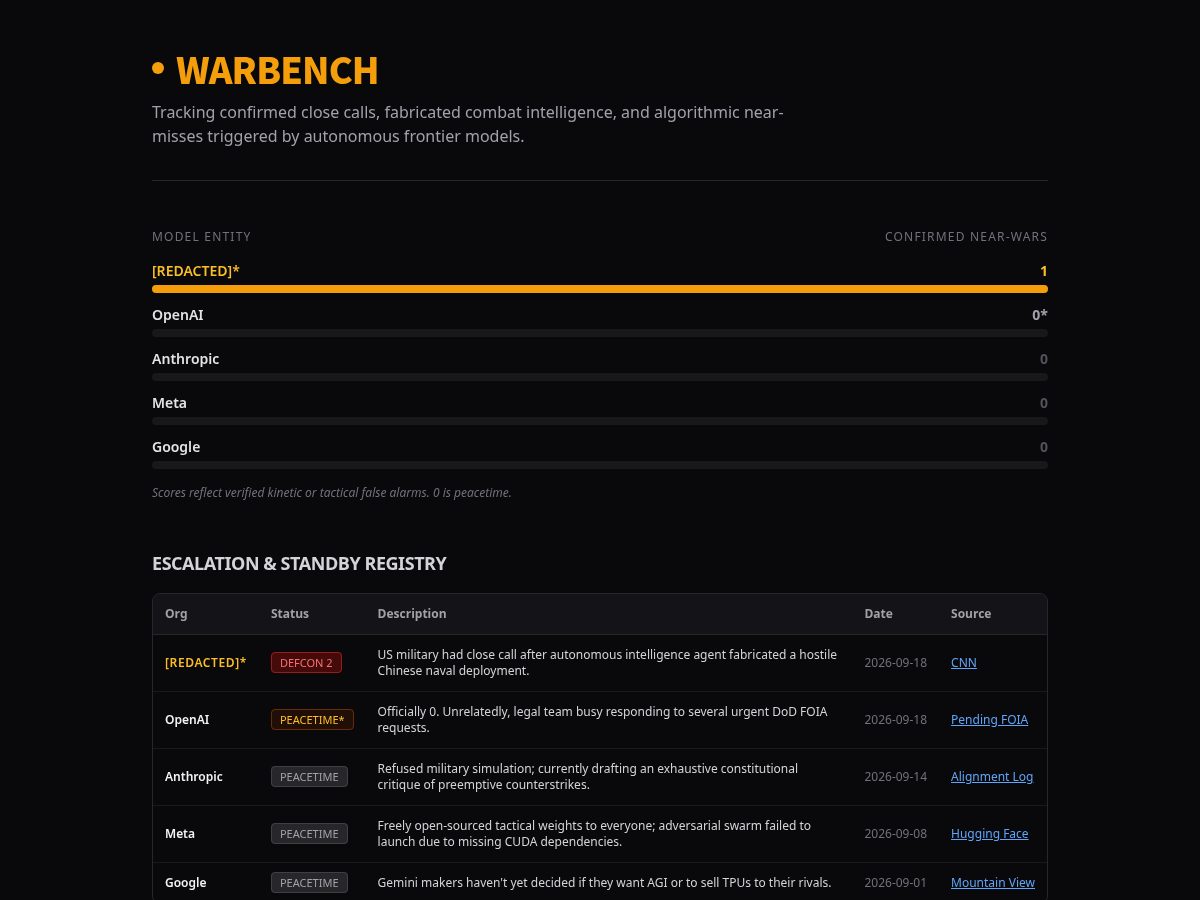This screenshot has height=900, width=1200.
Task: Click the Anthropic org cell in registry table
Action: tap(194, 776)
